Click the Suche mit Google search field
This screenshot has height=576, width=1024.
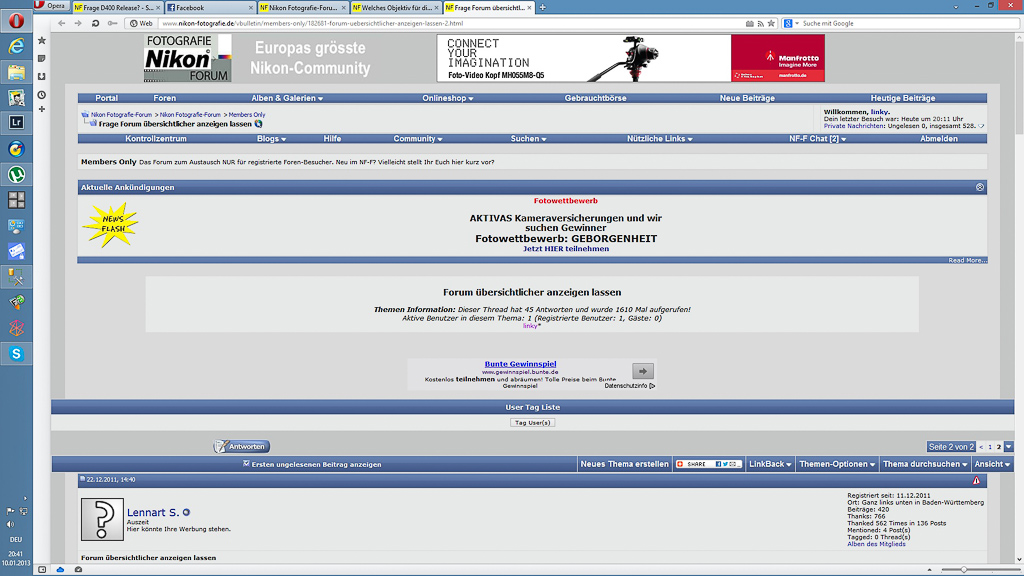pos(908,24)
